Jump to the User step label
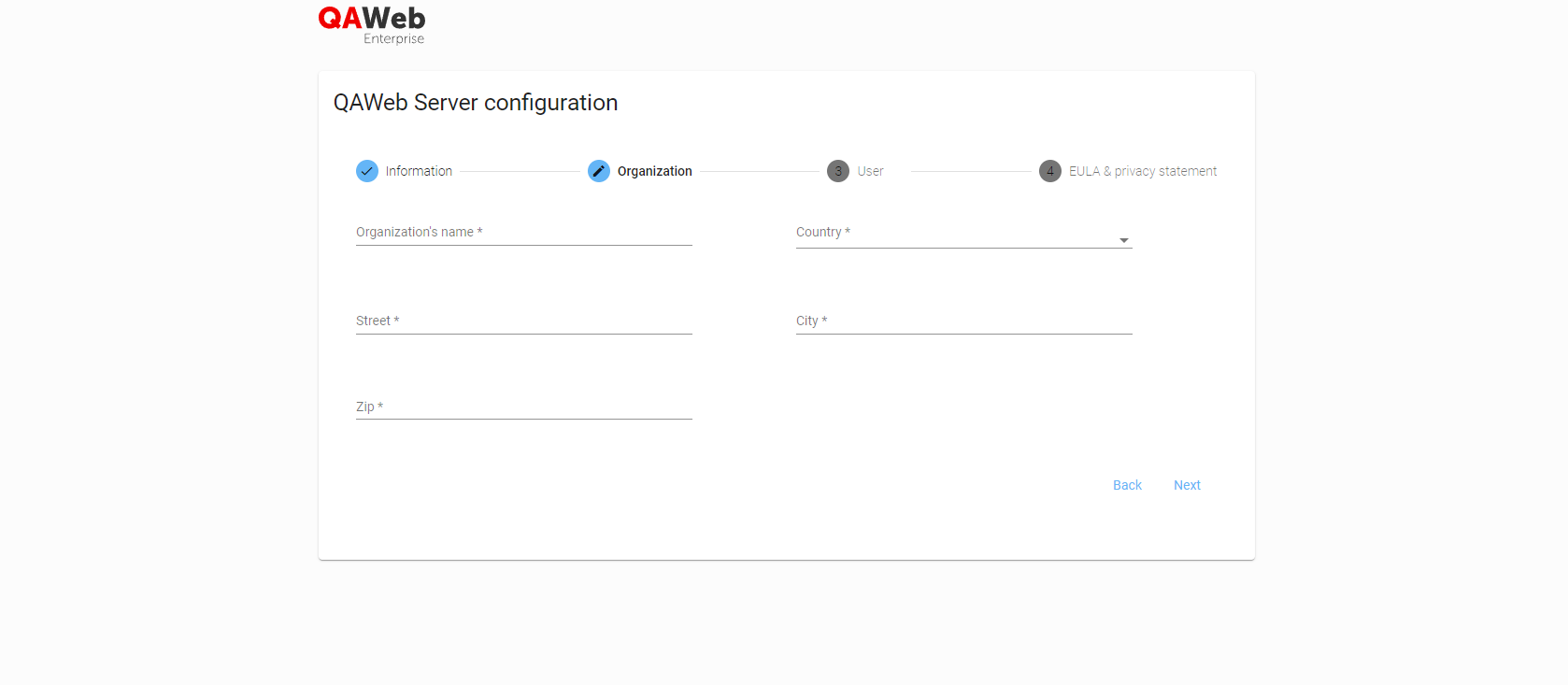1568x685 pixels. [x=870, y=171]
